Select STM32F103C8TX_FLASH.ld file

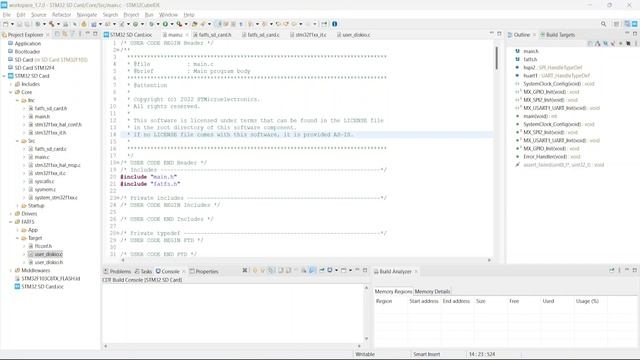[x=51, y=278]
